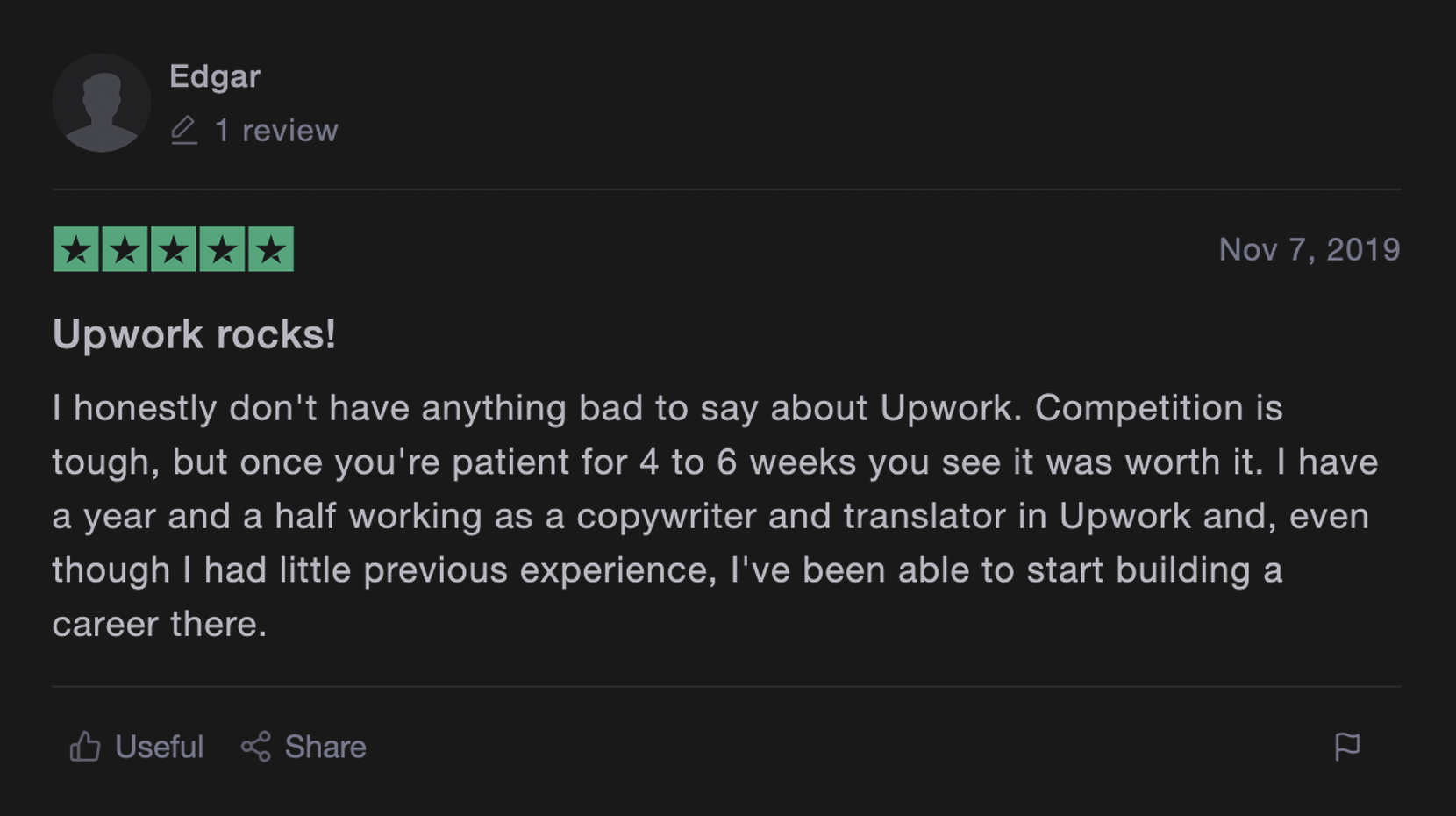
Task: Click 'Competition is' in review text
Action: pos(1159,408)
